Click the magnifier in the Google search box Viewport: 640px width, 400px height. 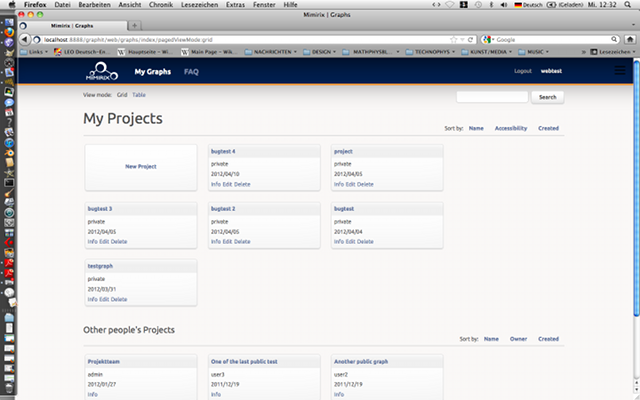(614, 40)
